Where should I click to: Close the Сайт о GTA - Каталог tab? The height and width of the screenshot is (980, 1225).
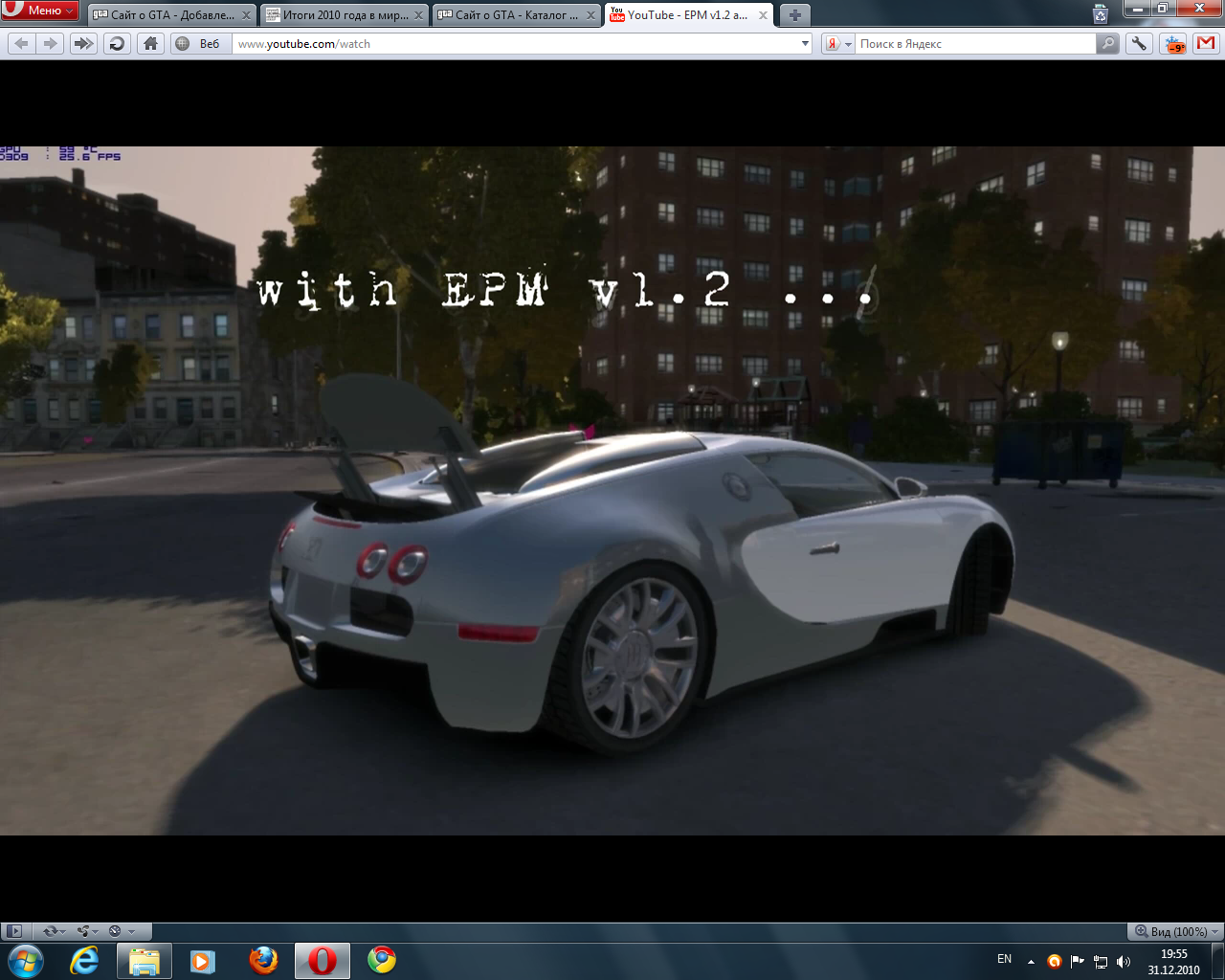[x=590, y=15]
